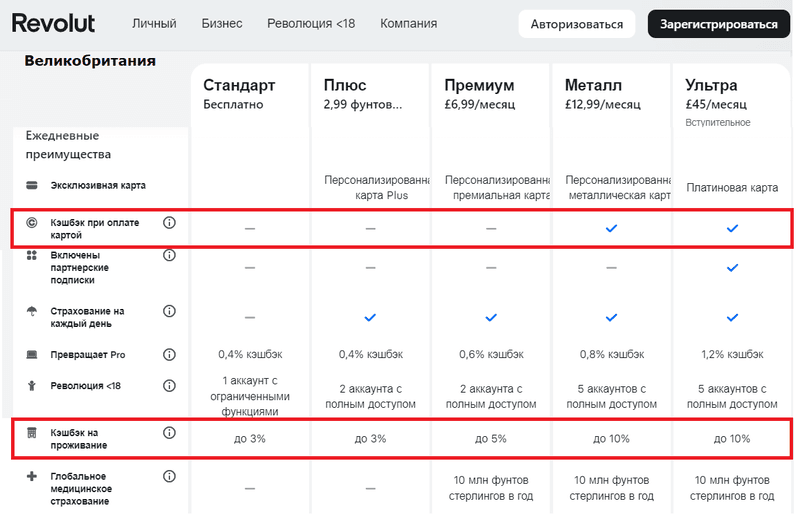Viewport: 800px width, 517px height.
Task: Show info for Включены партнерские подписки
Action: click(169, 255)
